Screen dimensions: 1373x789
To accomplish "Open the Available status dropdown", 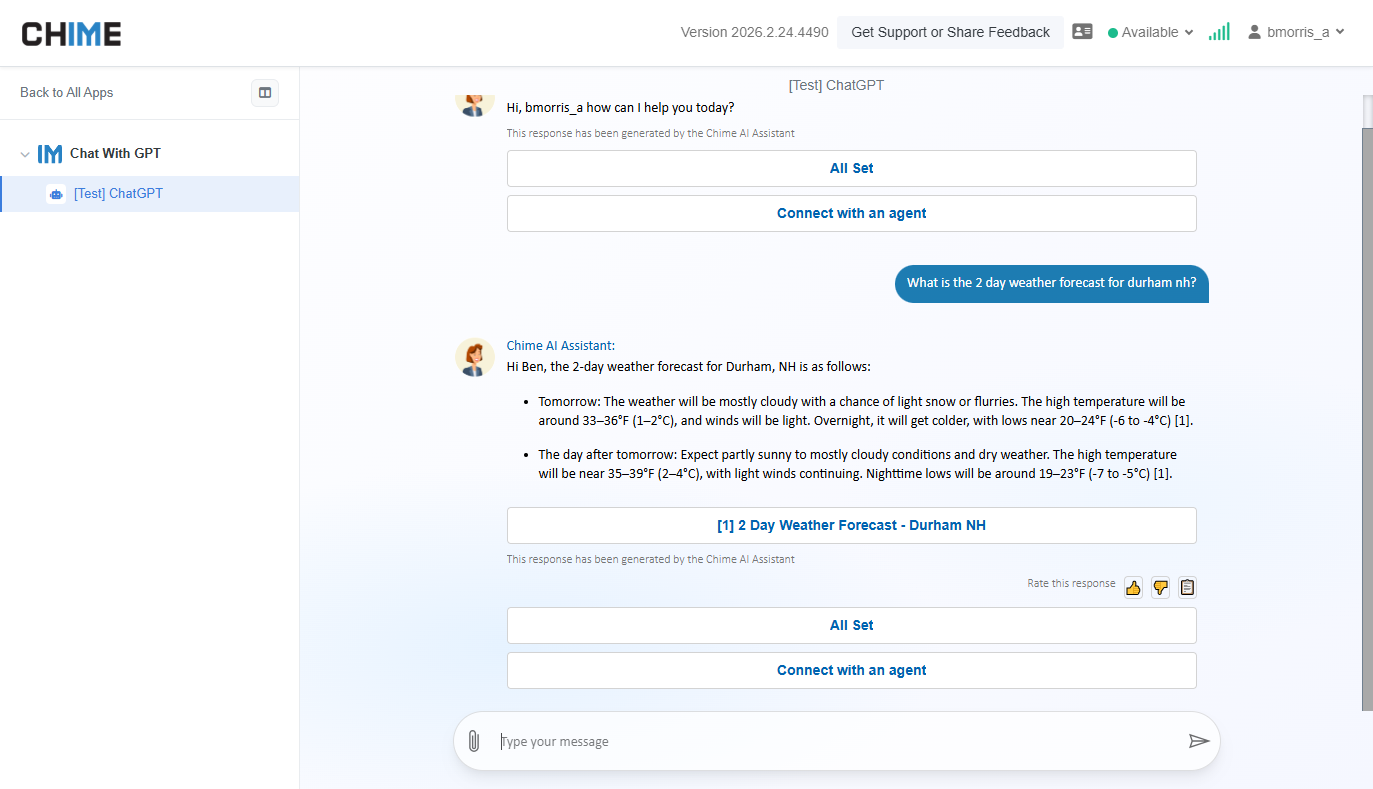I will pyautogui.click(x=1150, y=32).
